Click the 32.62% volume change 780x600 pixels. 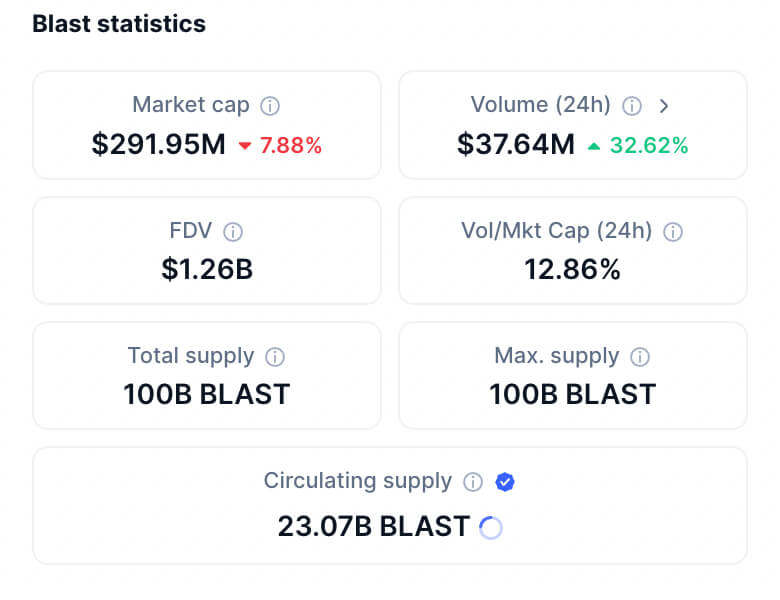pos(649,146)
